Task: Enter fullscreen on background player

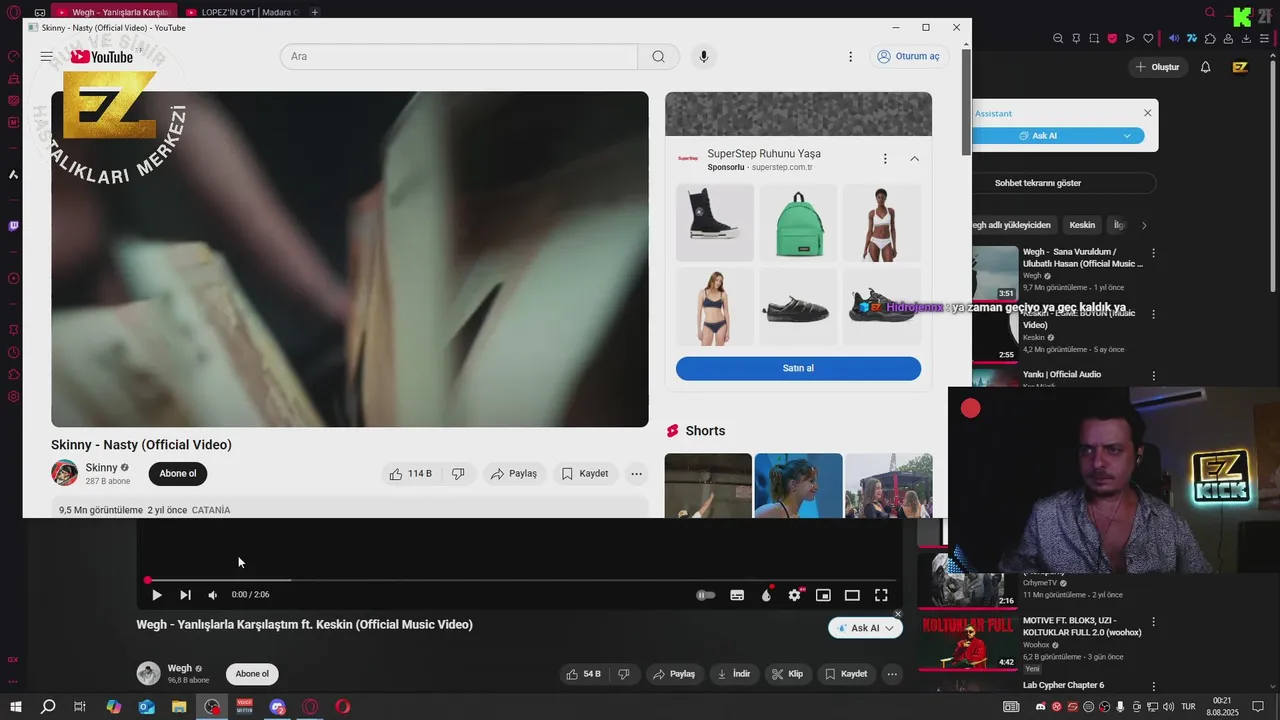Action: click(x=881, y=595)
